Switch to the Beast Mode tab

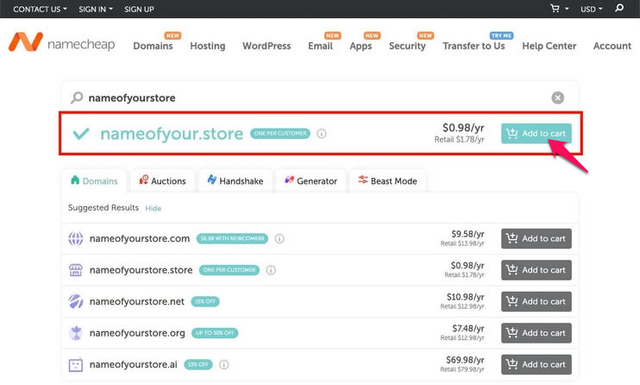pos(388,180)
